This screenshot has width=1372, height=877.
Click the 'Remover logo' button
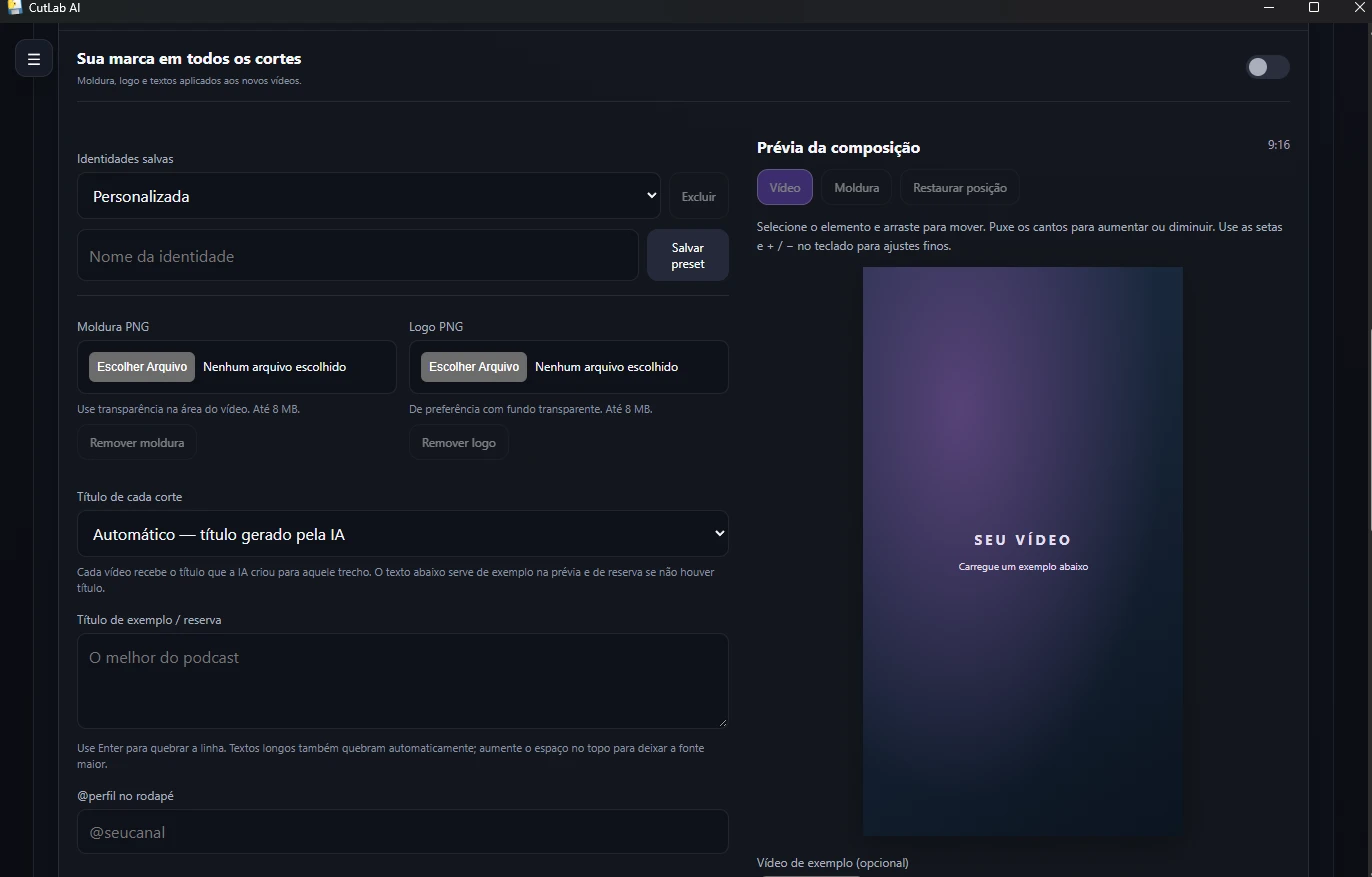tap(459, 442)
